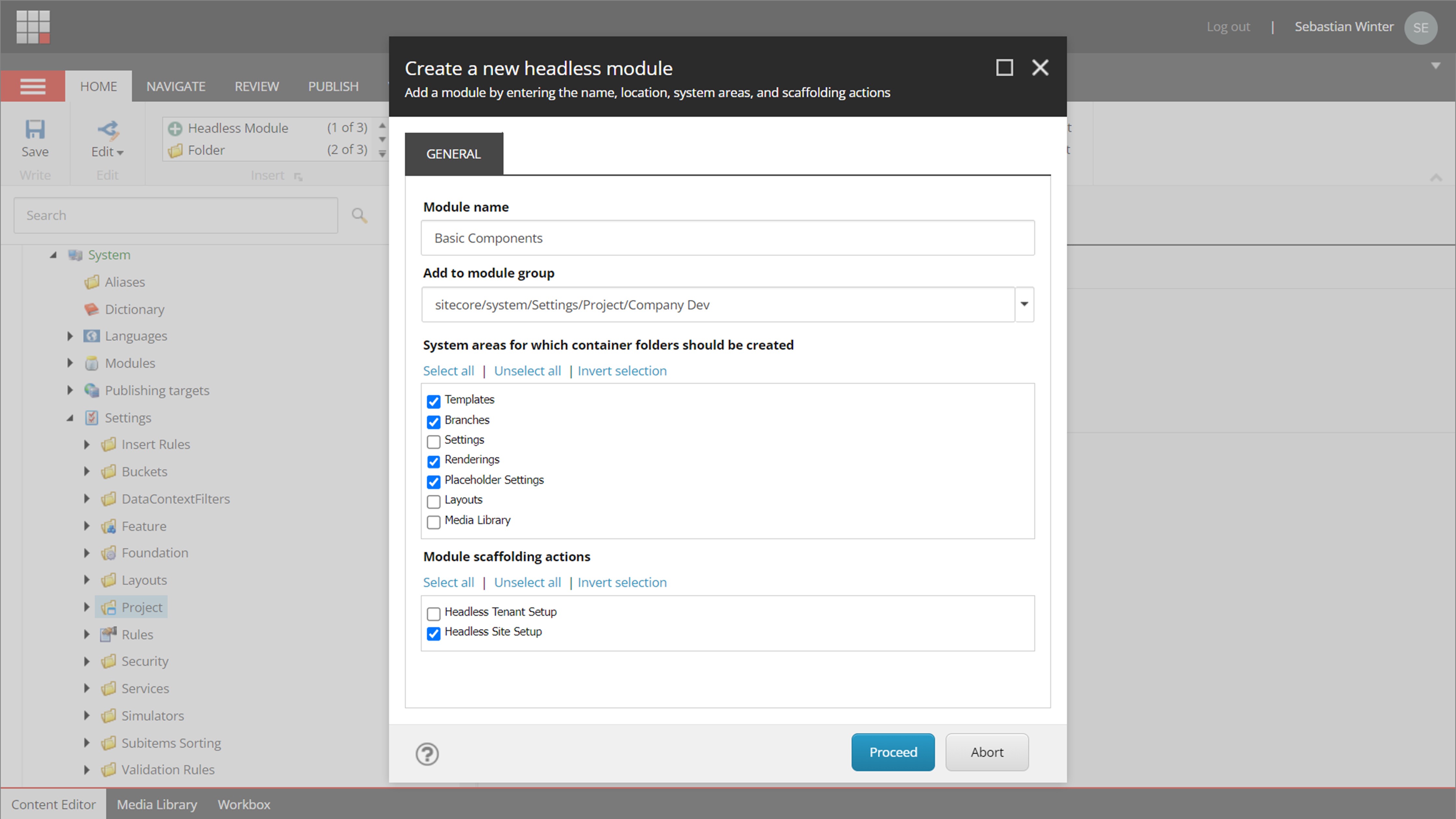Open the Media Library tab
This screenshot has width=1456, height=819.
157,804
